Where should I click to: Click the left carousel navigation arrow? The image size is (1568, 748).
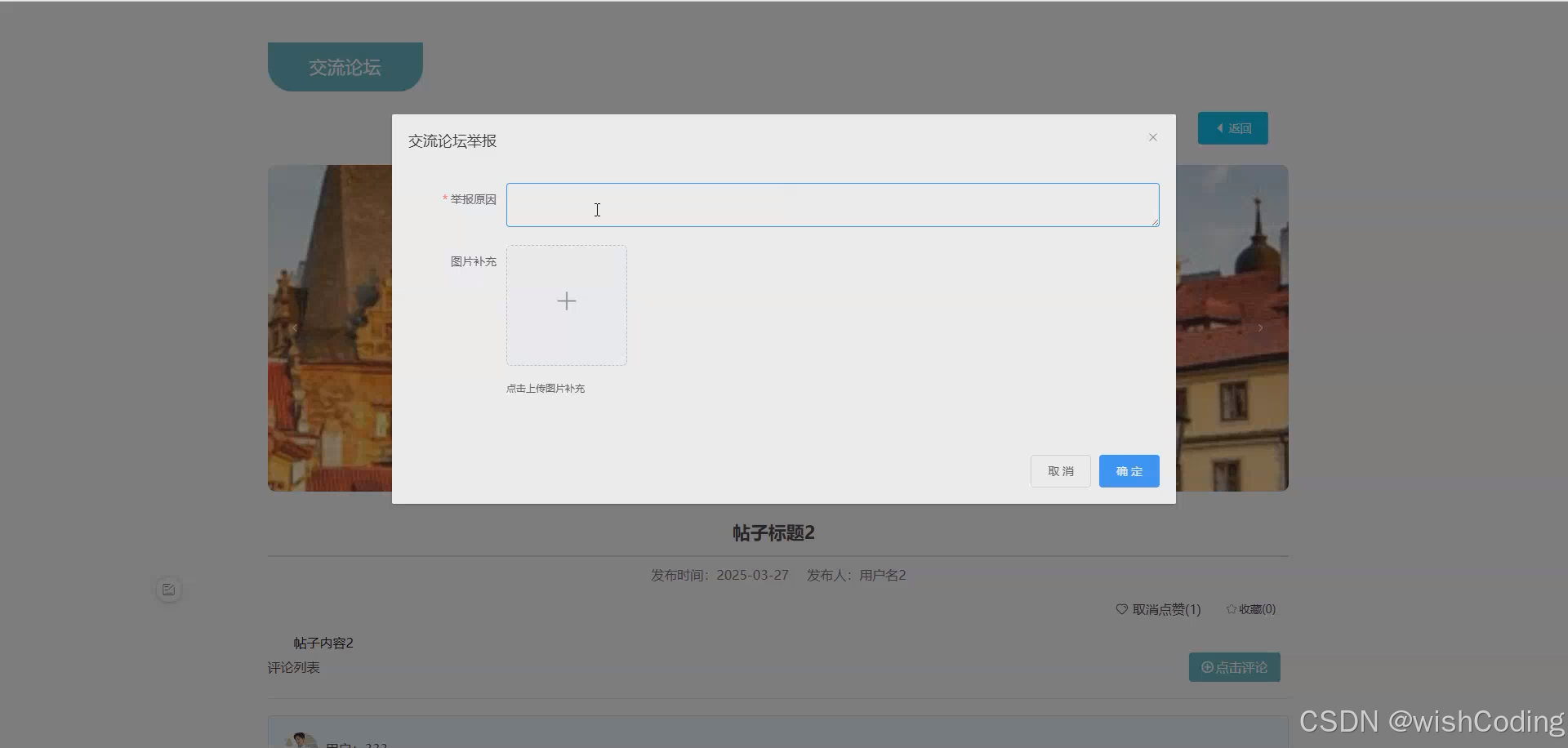(x=295, y=328)
